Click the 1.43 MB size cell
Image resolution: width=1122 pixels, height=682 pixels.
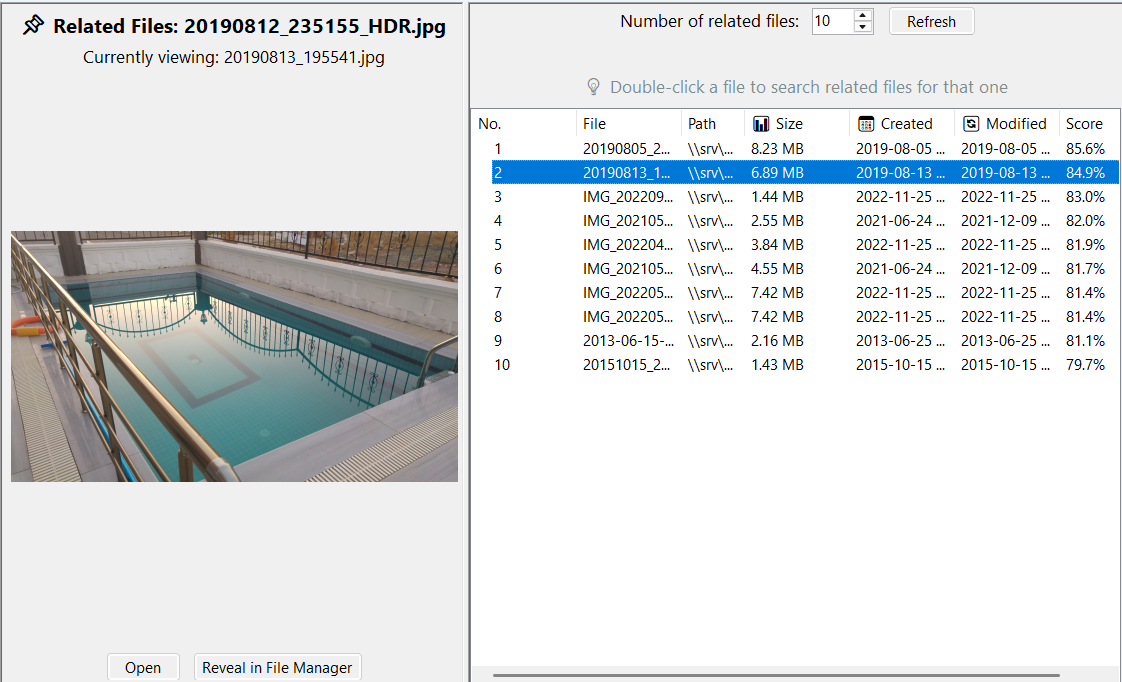click(777, 364)
